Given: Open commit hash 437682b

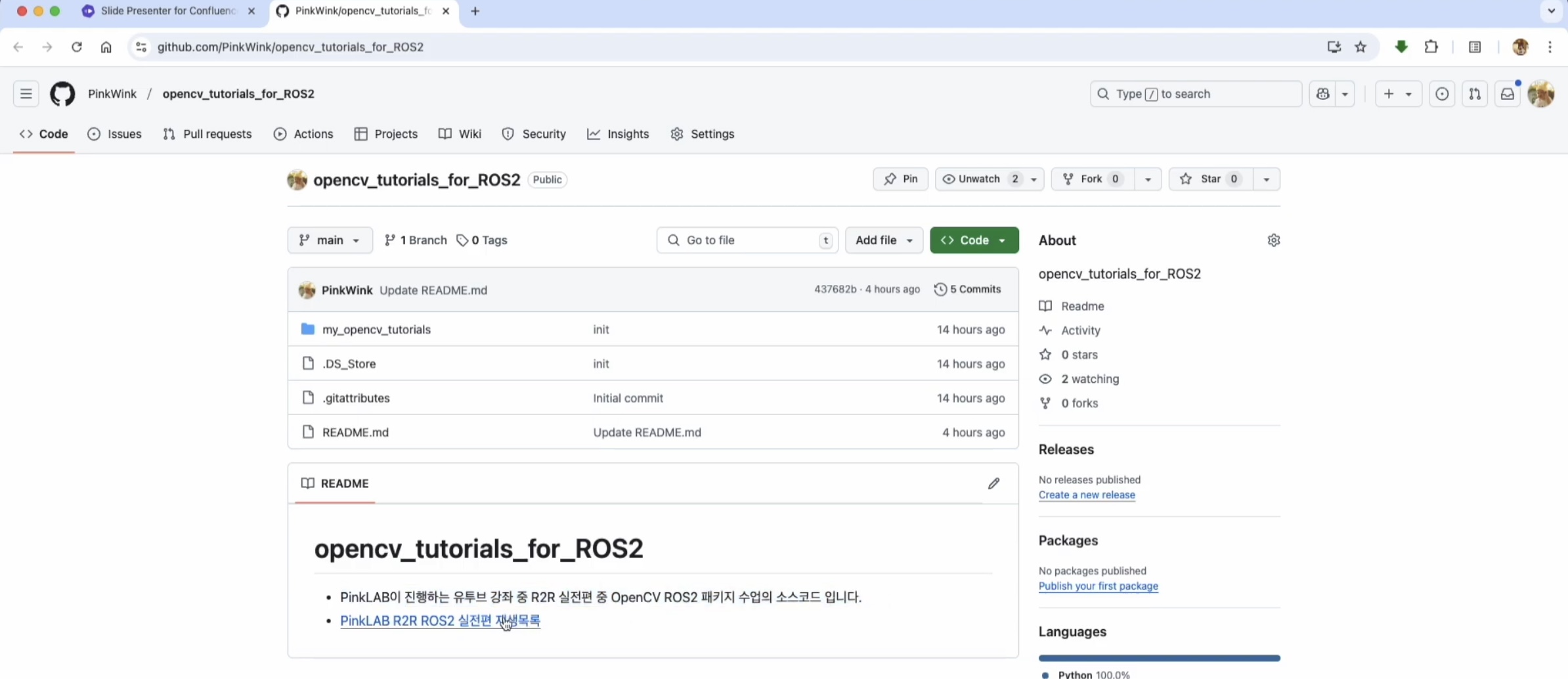Looking at the screenshot, I should click(x=835, y=290).
